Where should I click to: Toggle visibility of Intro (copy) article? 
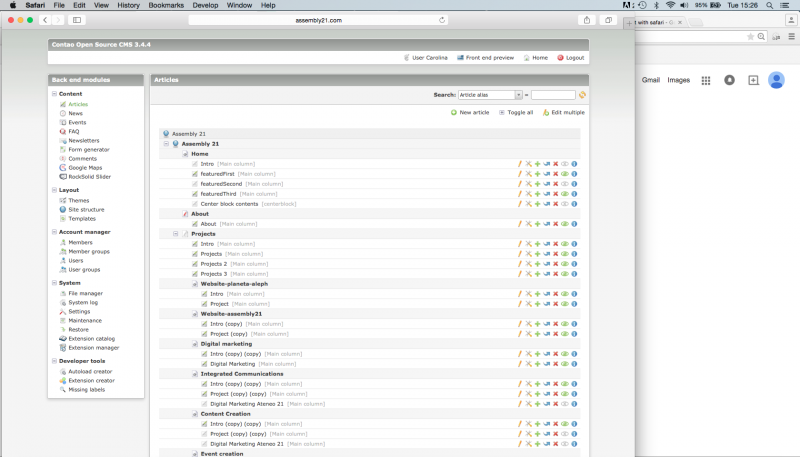(565, 324)
